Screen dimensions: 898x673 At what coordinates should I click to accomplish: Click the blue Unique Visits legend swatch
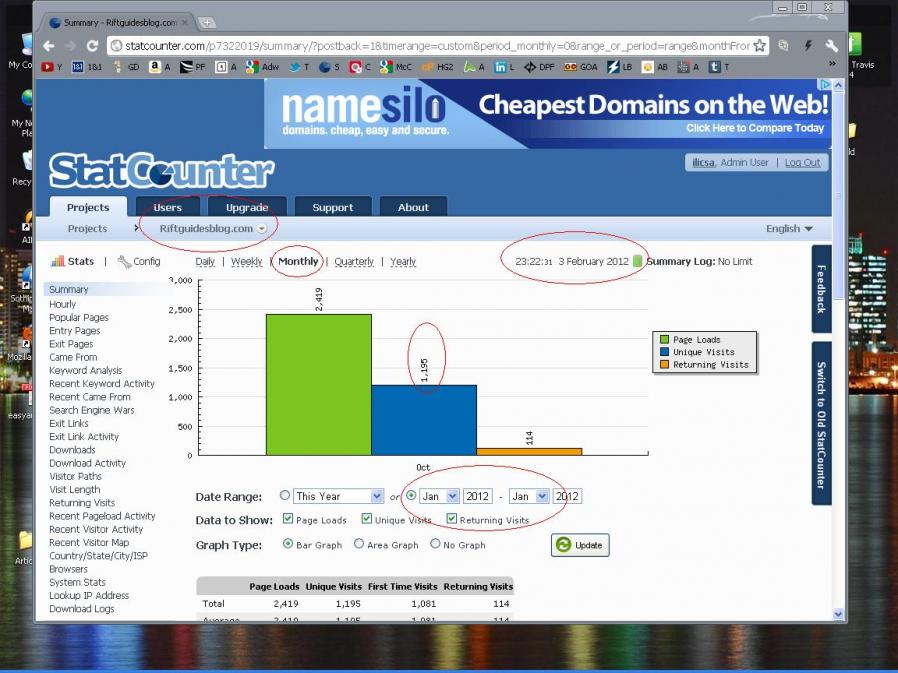tap(664, 352)
